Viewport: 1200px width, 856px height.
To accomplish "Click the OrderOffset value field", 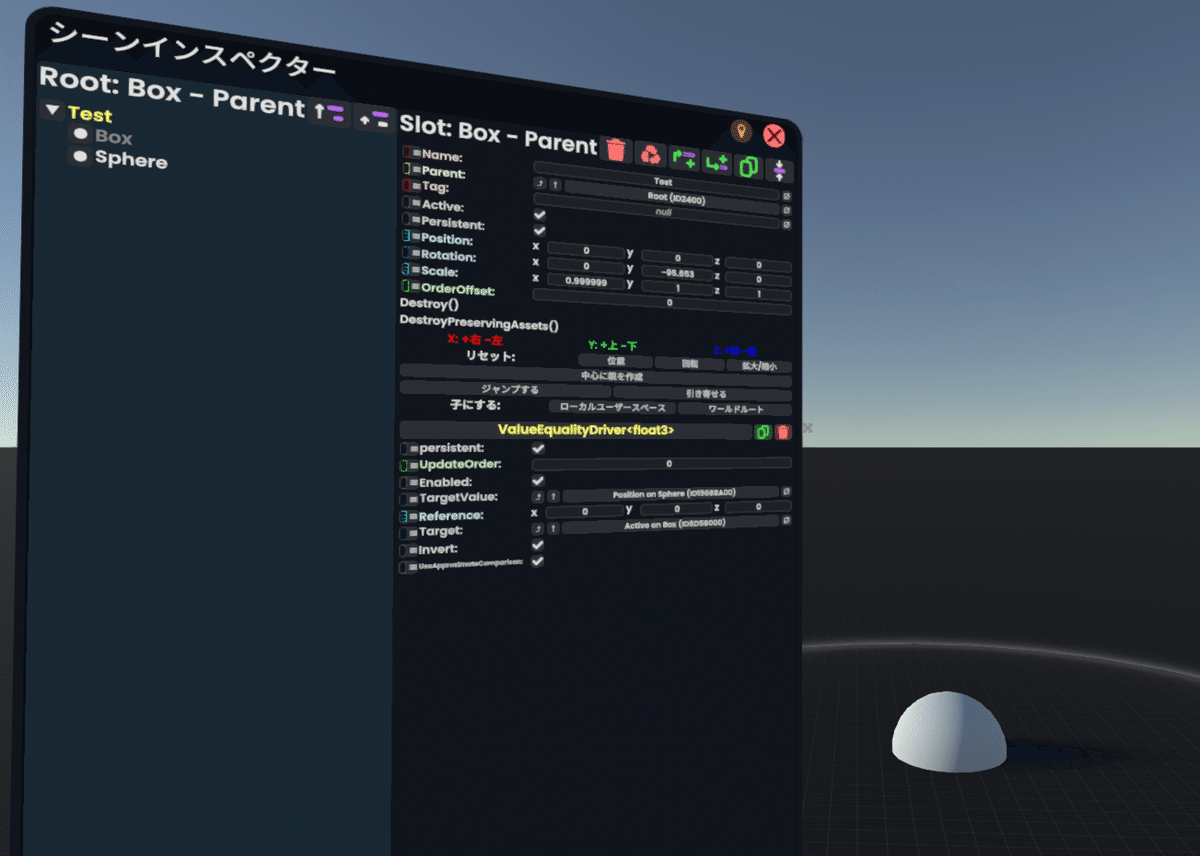I will click(x=662, y=302).
